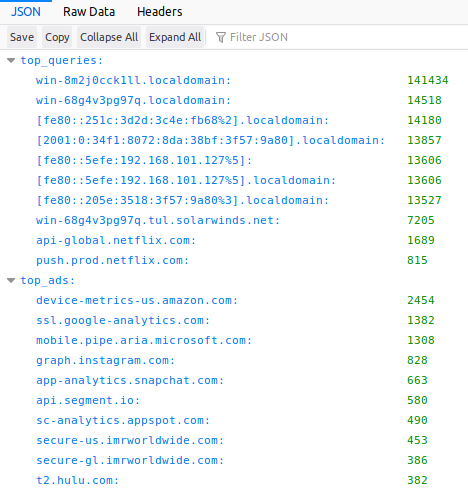This screenshot has width=468, height=498.
Task: Click the device-metrics-us.amazon.com row
Action: 234,300
